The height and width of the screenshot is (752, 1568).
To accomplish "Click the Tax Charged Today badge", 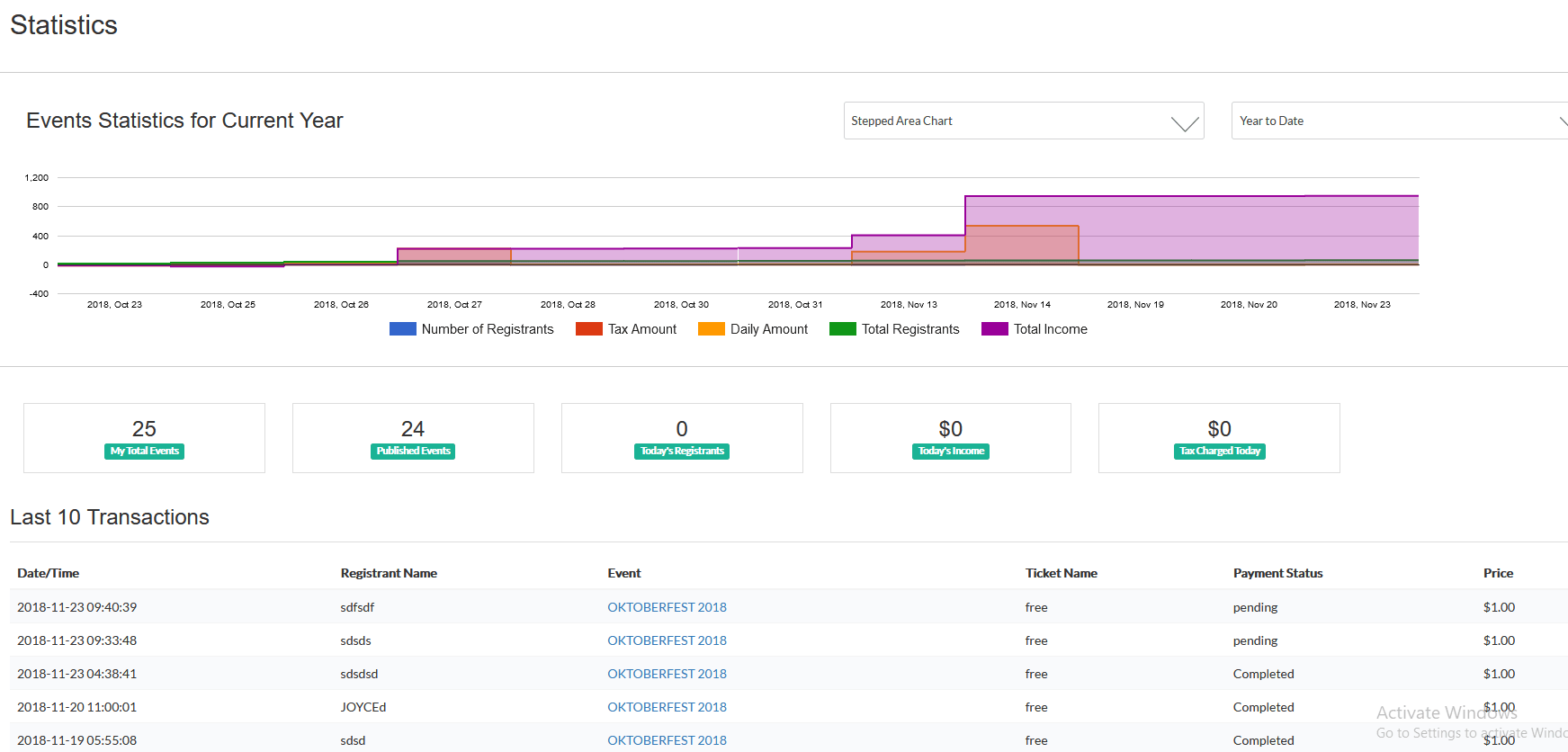I will pos(1220,452).
